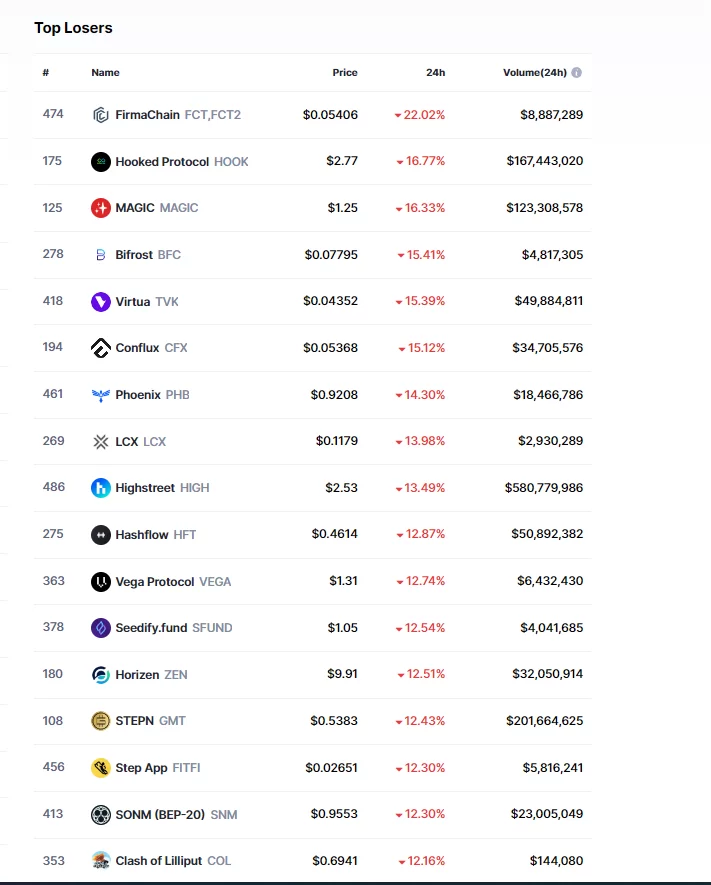Click the Conflux coin logo

[x=100, y=348]
